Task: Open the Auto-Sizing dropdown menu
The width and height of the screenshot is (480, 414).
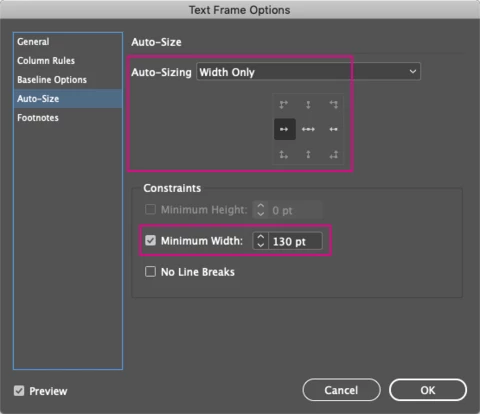Action: 308,72
